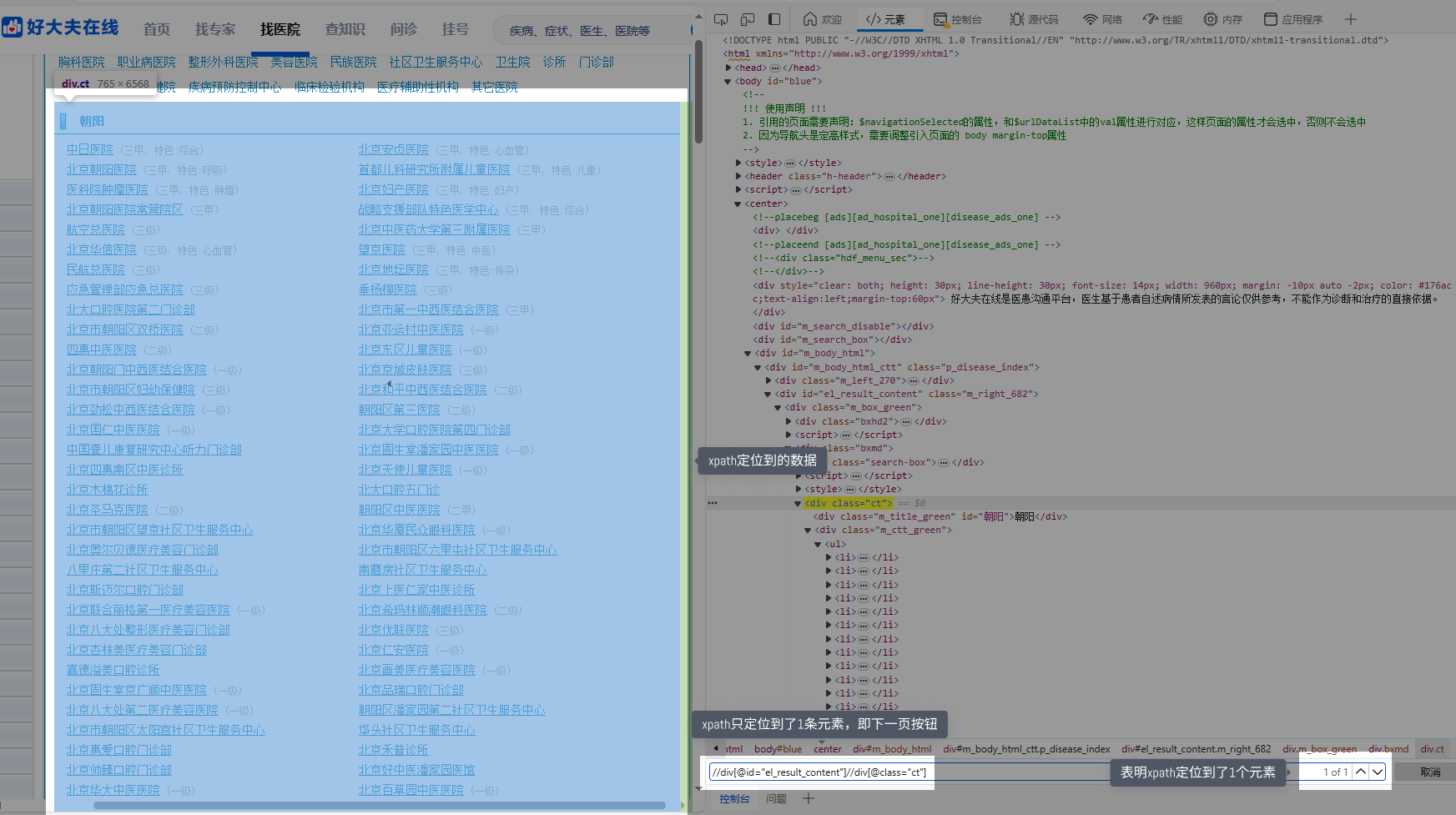Viewport: 1456px width, 815px height.
Task: Select breadcrumb body#blue
Action: point(778,749)
